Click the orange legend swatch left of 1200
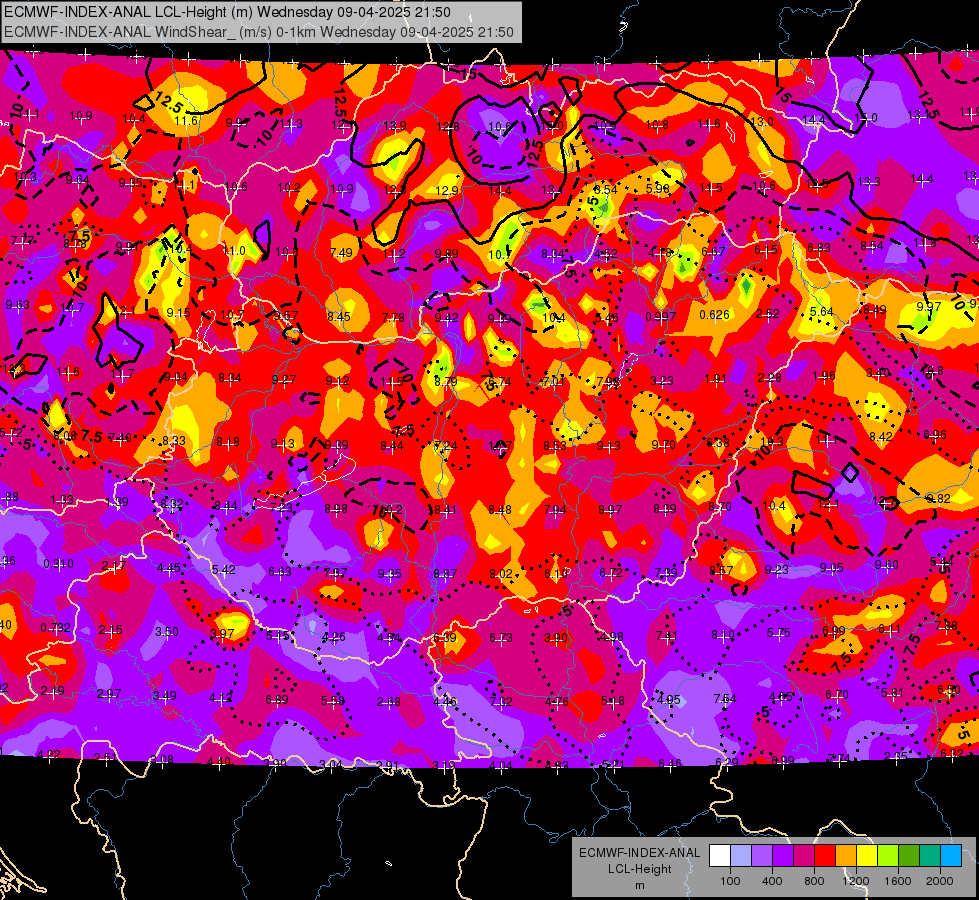 [846, 855]
